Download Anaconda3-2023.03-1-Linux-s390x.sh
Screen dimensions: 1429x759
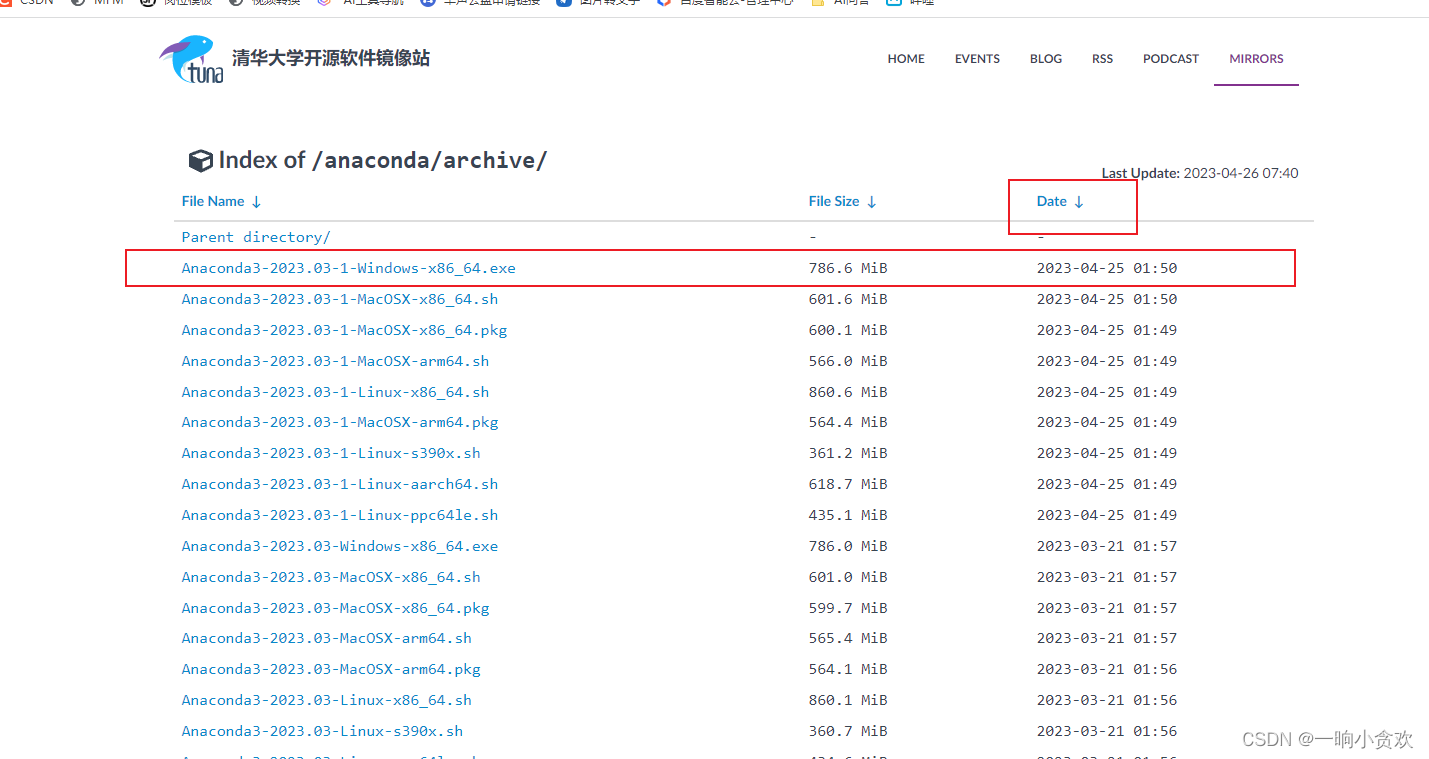[x=331, y=453]
